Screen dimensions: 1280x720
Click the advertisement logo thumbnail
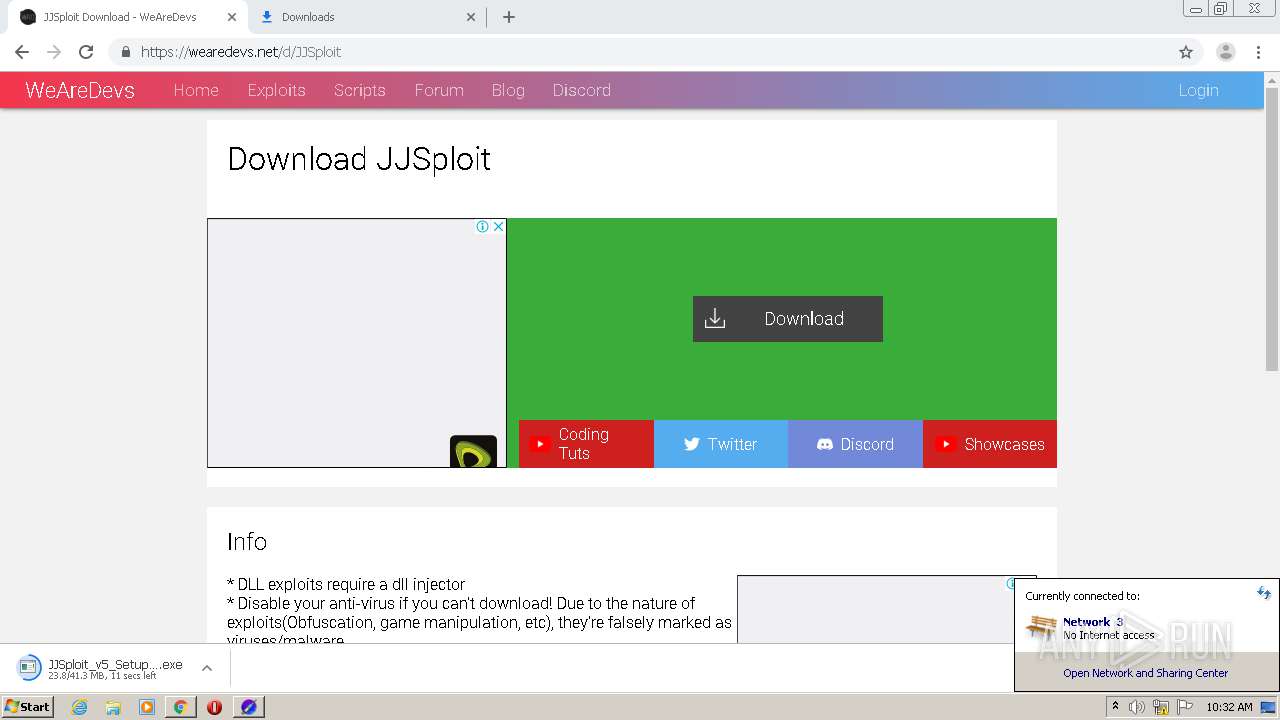tap(473, 451)
